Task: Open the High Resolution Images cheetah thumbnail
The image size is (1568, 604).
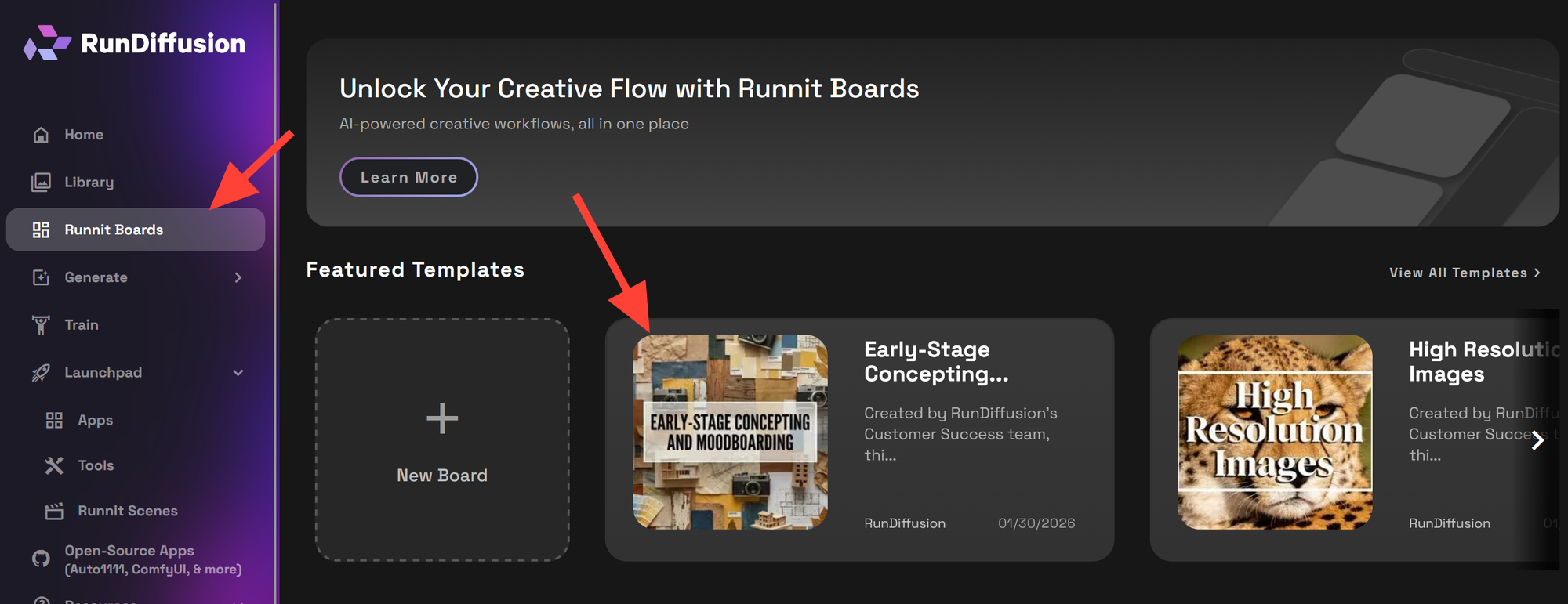Action: (1275, 432)
